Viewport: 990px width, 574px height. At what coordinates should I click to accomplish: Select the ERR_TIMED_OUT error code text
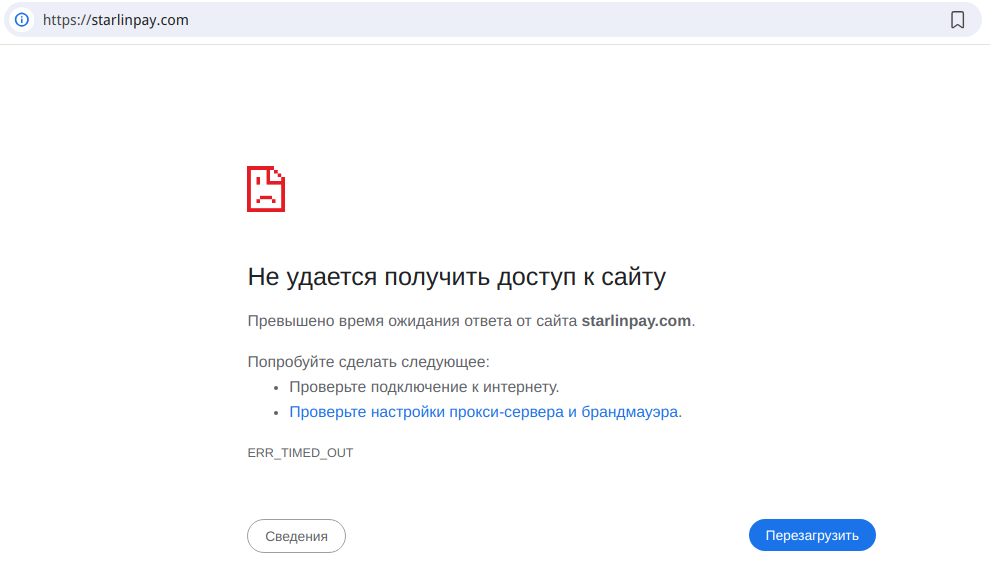point(301,453)
